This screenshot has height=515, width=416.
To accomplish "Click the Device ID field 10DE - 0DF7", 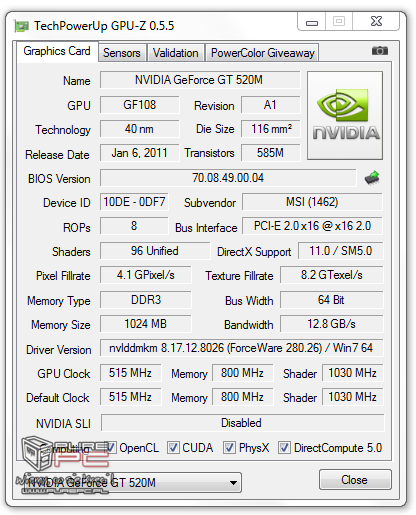I will point(134,202).
